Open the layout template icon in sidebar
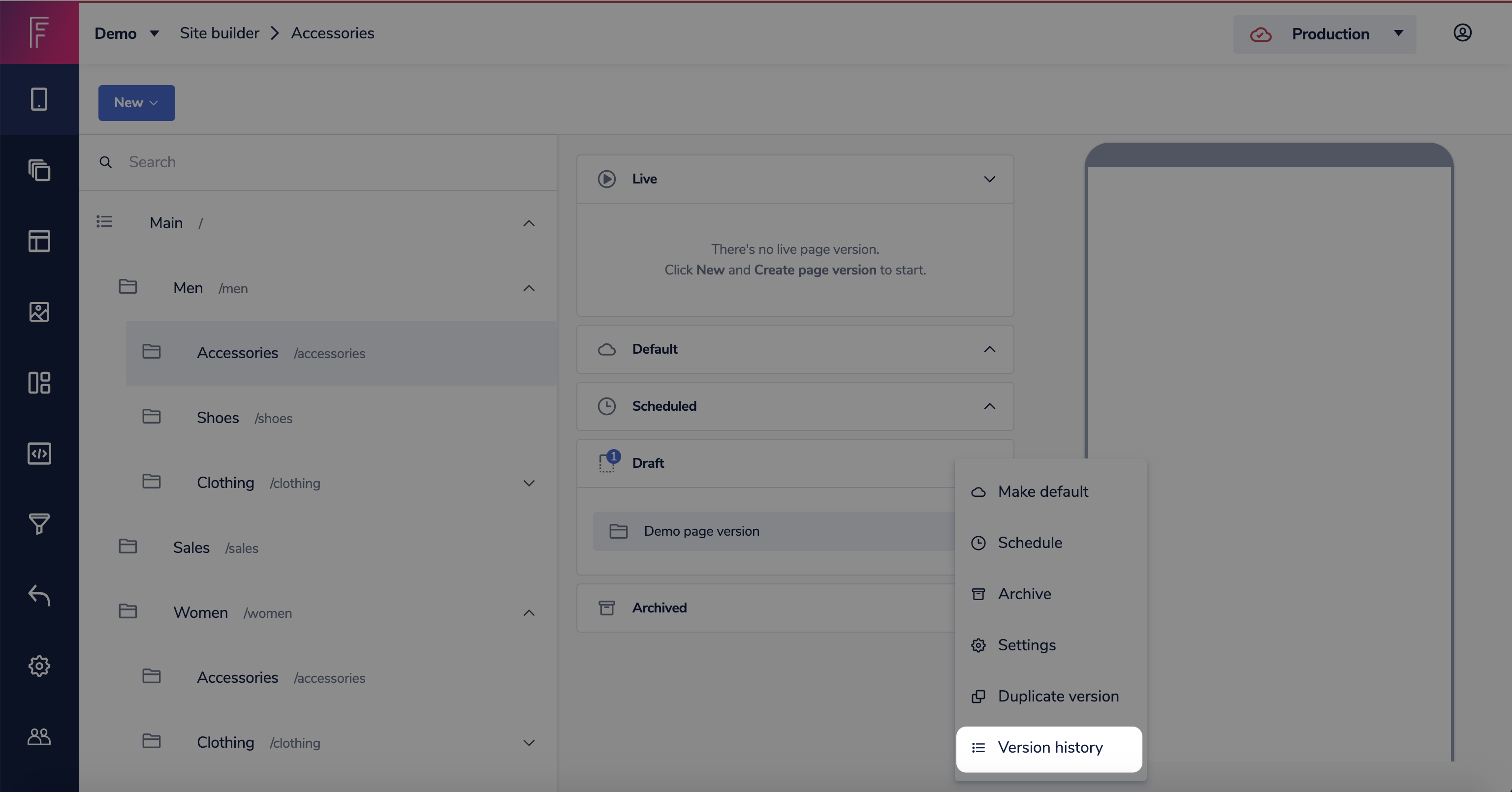 pos(39,241)
